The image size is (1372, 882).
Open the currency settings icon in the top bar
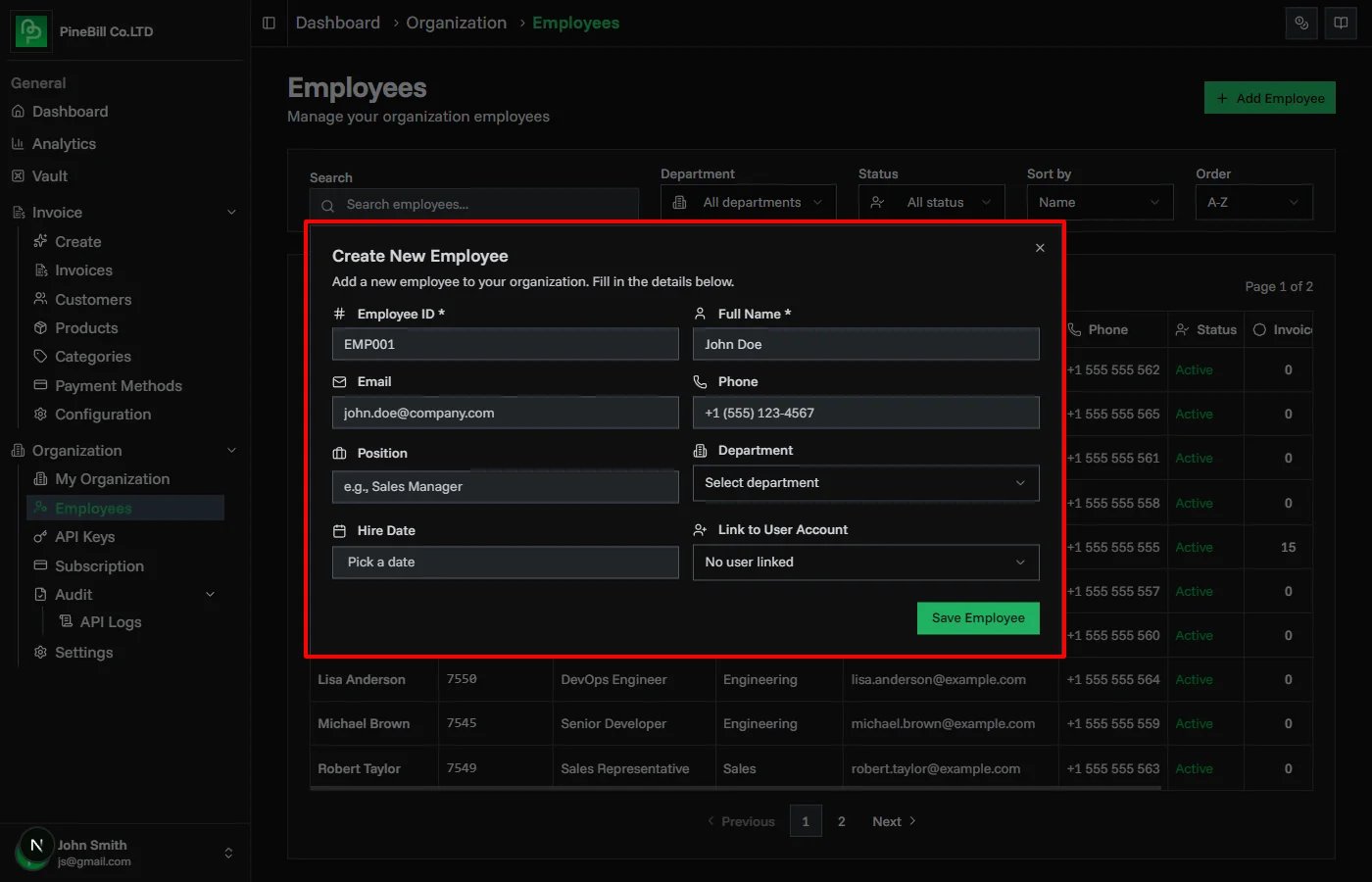coord(1301,23)
